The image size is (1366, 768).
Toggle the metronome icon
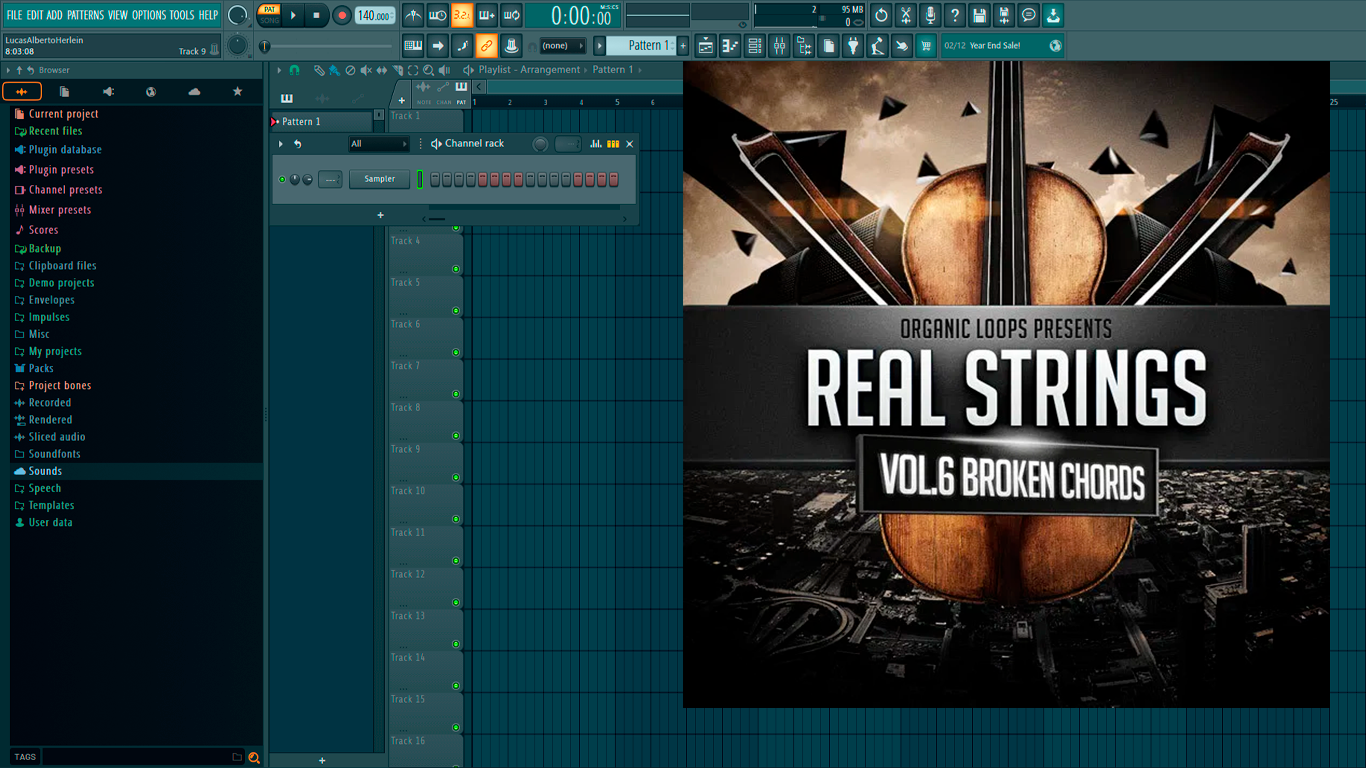(x=413, y=15)
